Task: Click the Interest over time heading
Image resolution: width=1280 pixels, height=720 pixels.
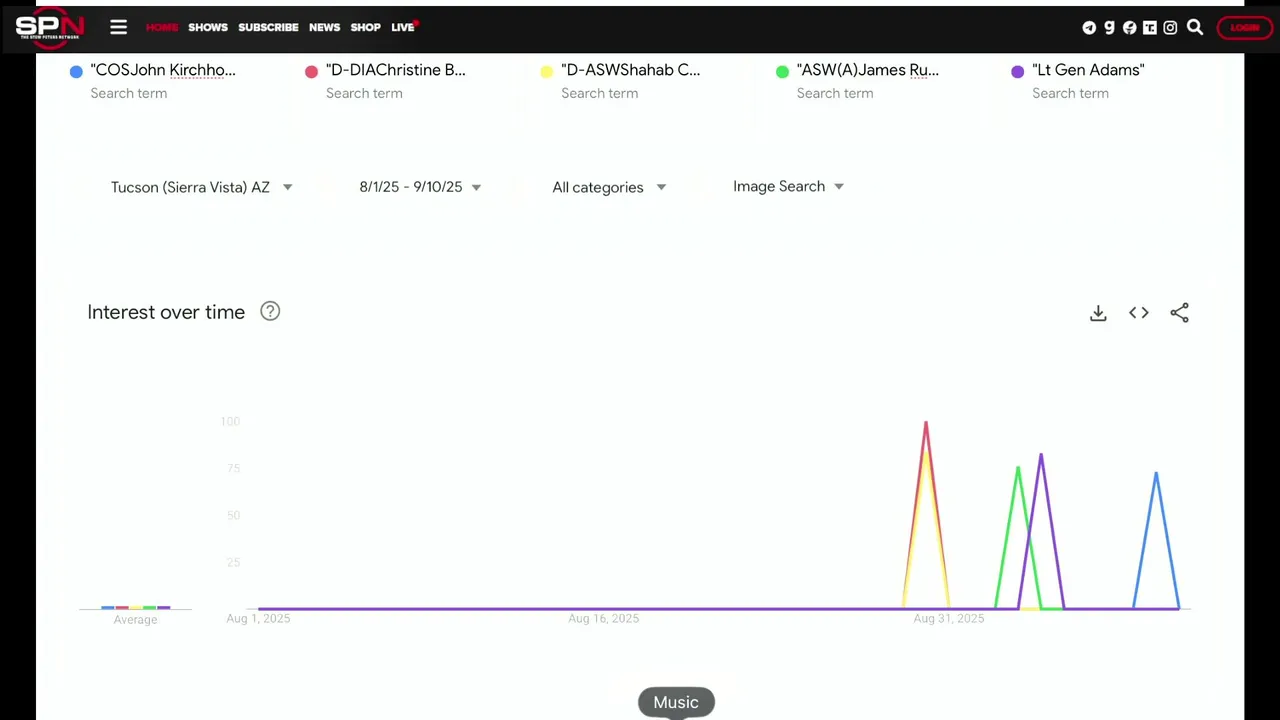Action: (x=166, y=312)
